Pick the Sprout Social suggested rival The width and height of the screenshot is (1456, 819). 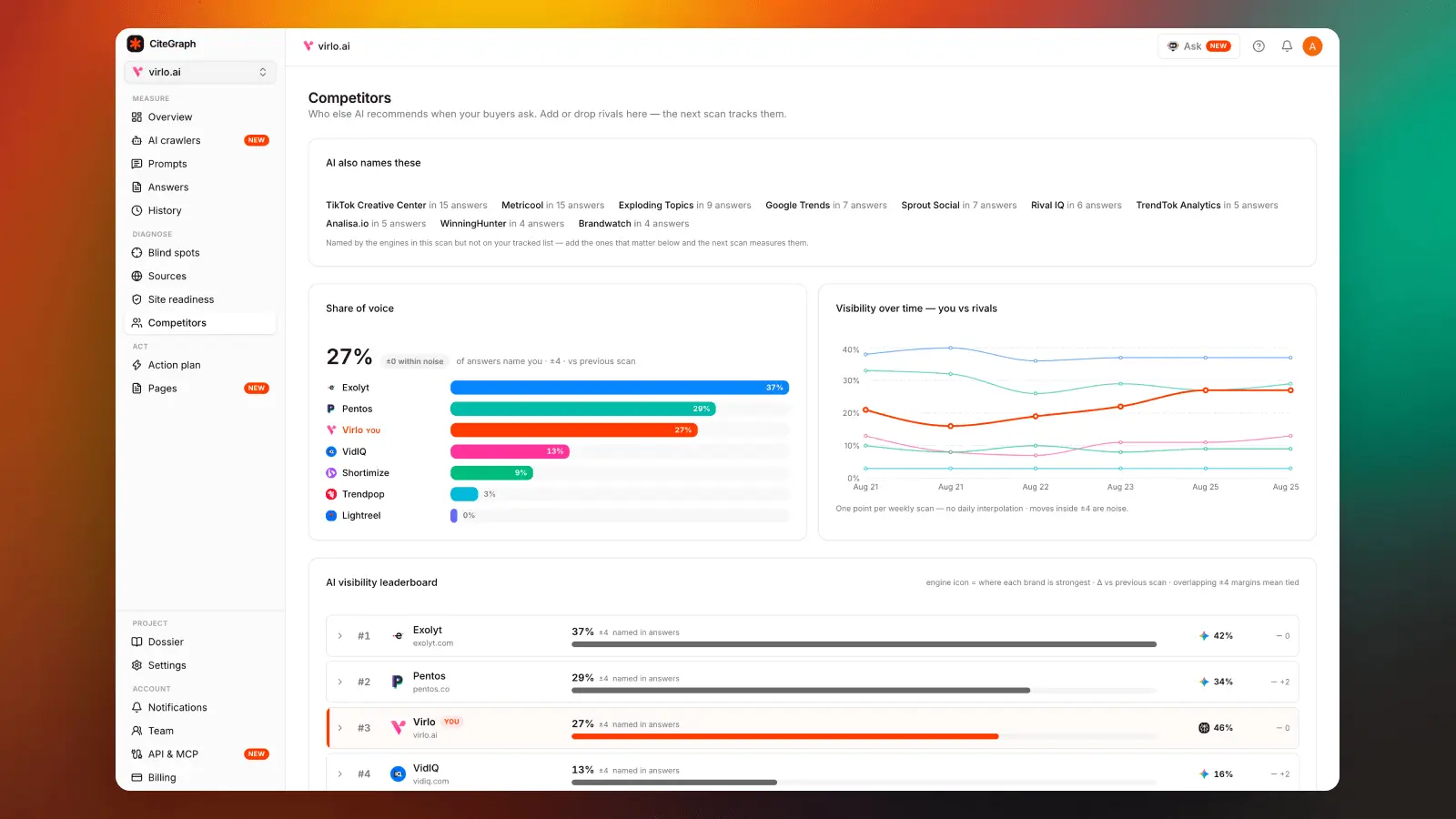959,206
